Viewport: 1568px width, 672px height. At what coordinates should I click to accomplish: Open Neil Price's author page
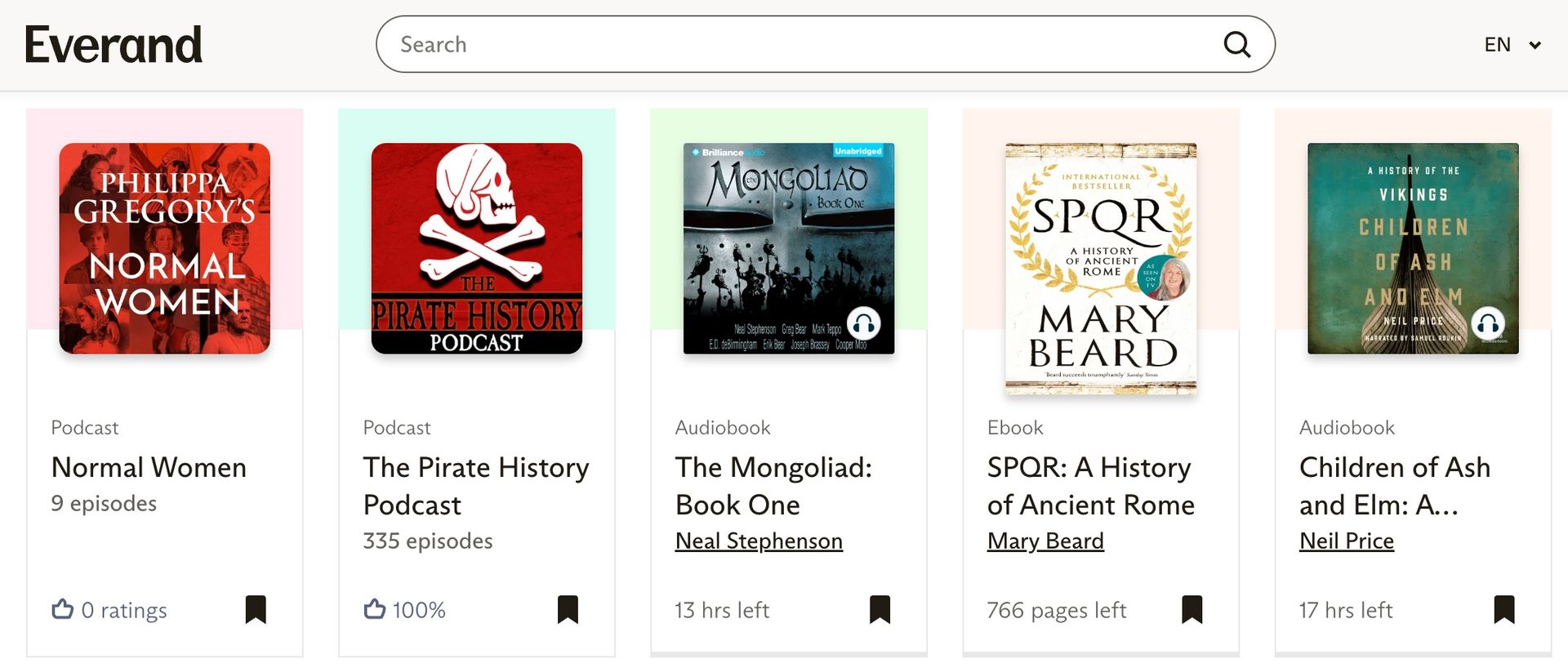point(1346,541)
